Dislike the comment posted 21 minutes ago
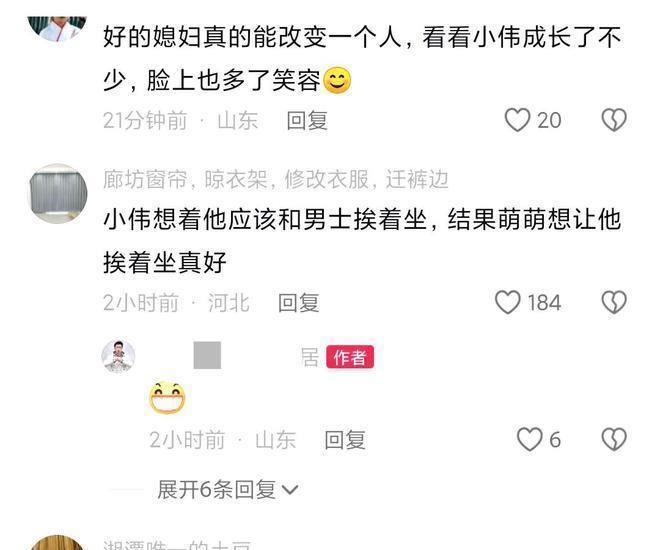Viewport: 660px width, 550px height. click(x=614, y=120)
